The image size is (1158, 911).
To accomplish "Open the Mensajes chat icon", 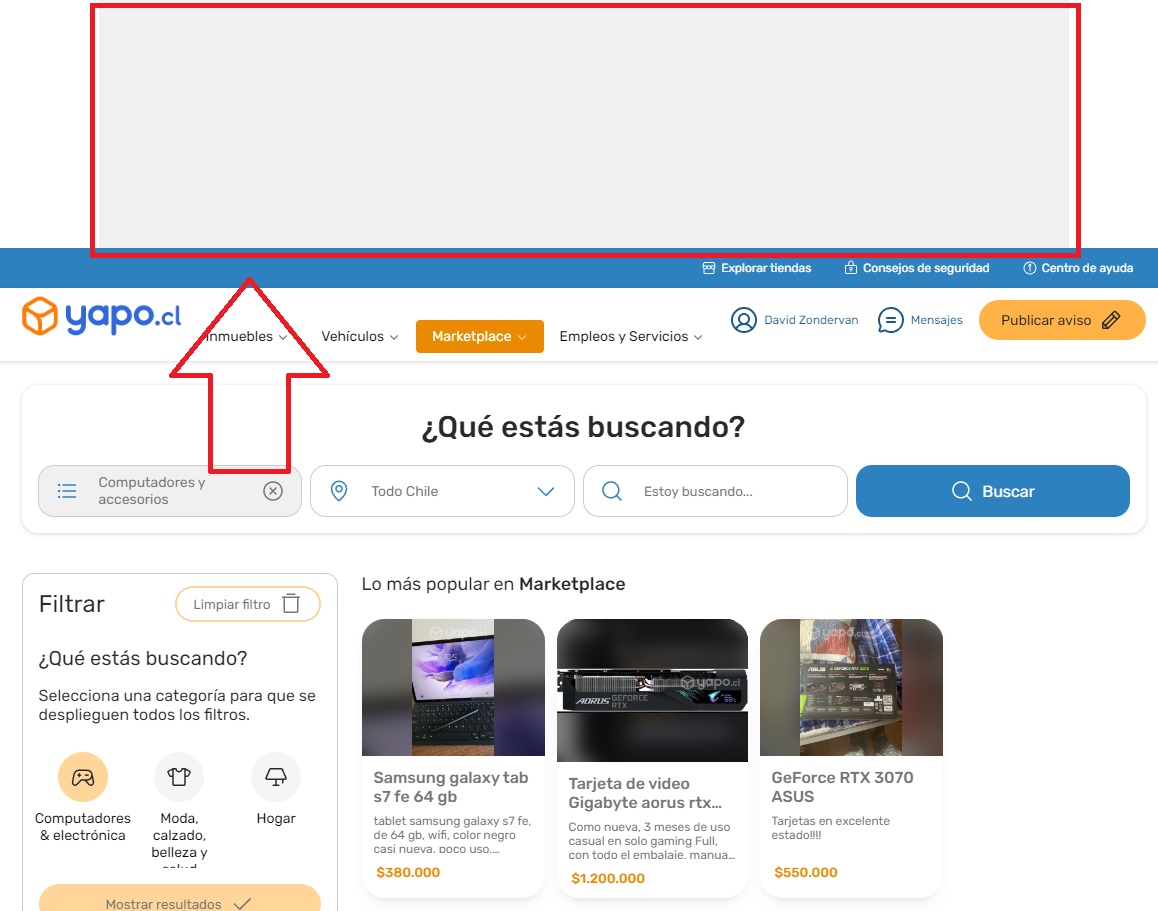I will click(x=889, y=320).
